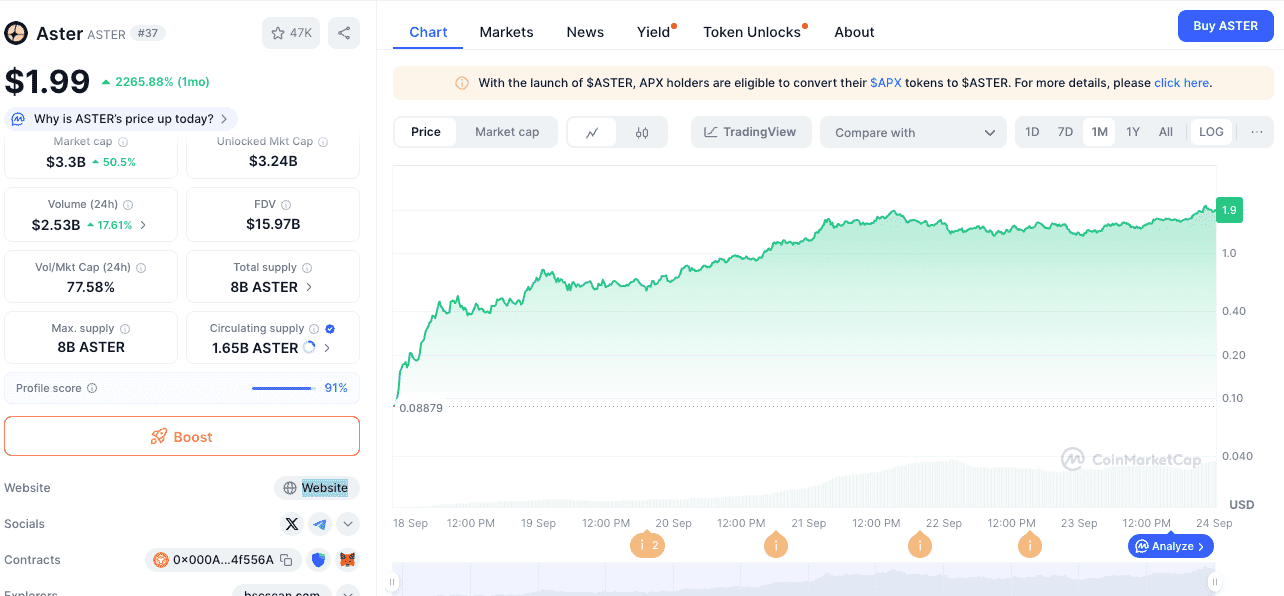Open the About tab

tap(855, 32)
